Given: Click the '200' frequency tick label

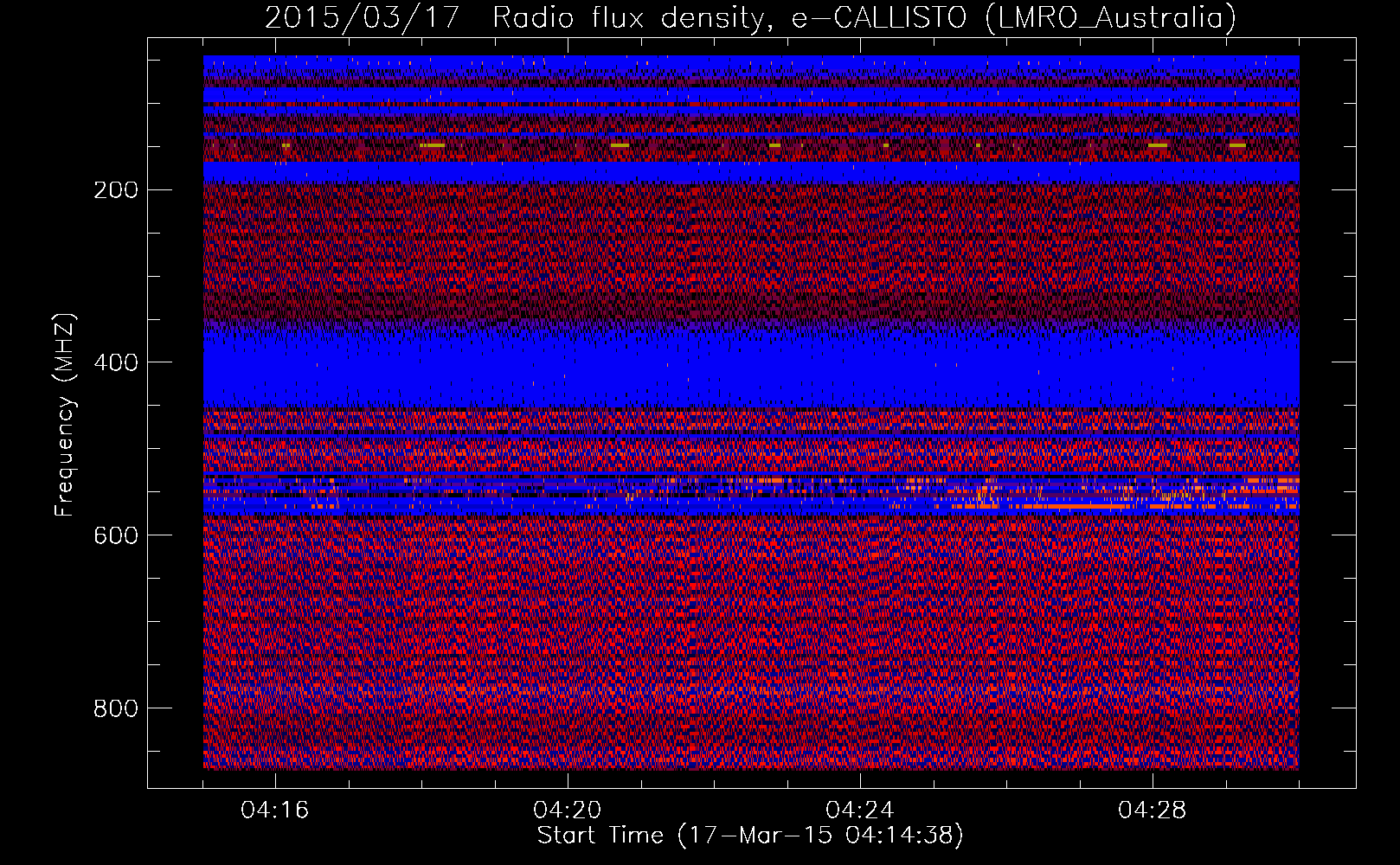Looking at the screenshot, I should coord(116,189).
